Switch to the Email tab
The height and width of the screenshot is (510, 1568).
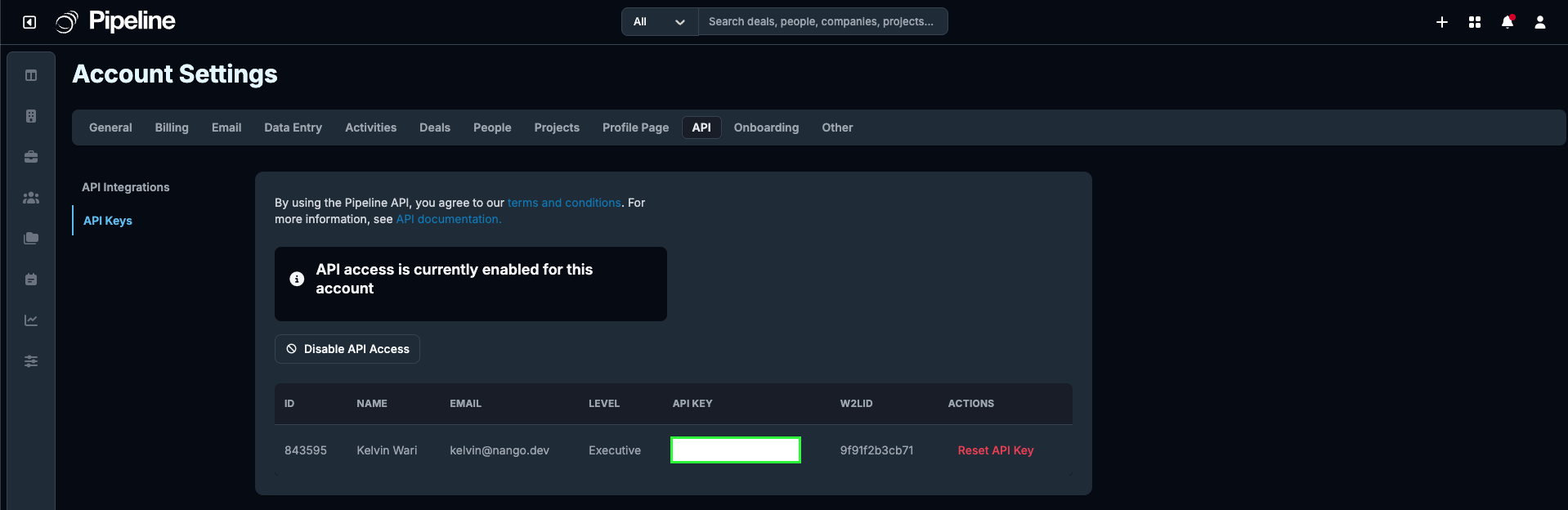point(226,127)
